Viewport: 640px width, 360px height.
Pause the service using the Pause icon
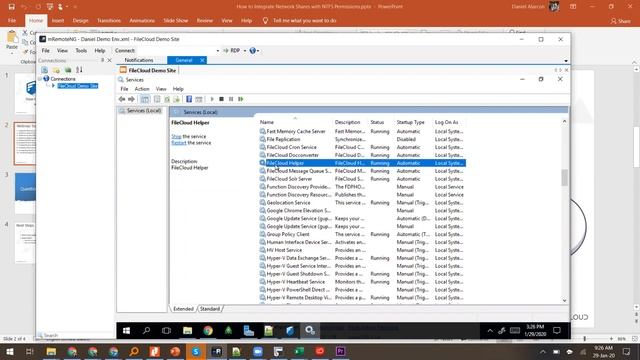(x=231, y=99)
